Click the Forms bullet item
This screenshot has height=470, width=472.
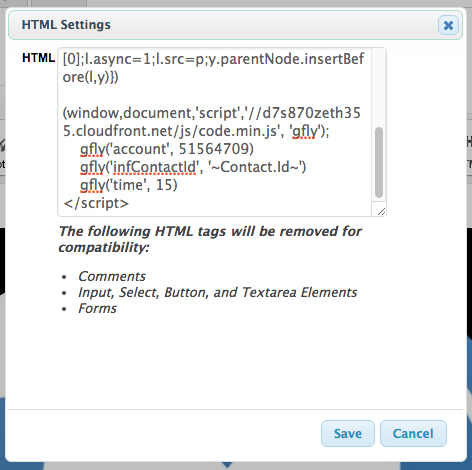click(x=97, y=308)
